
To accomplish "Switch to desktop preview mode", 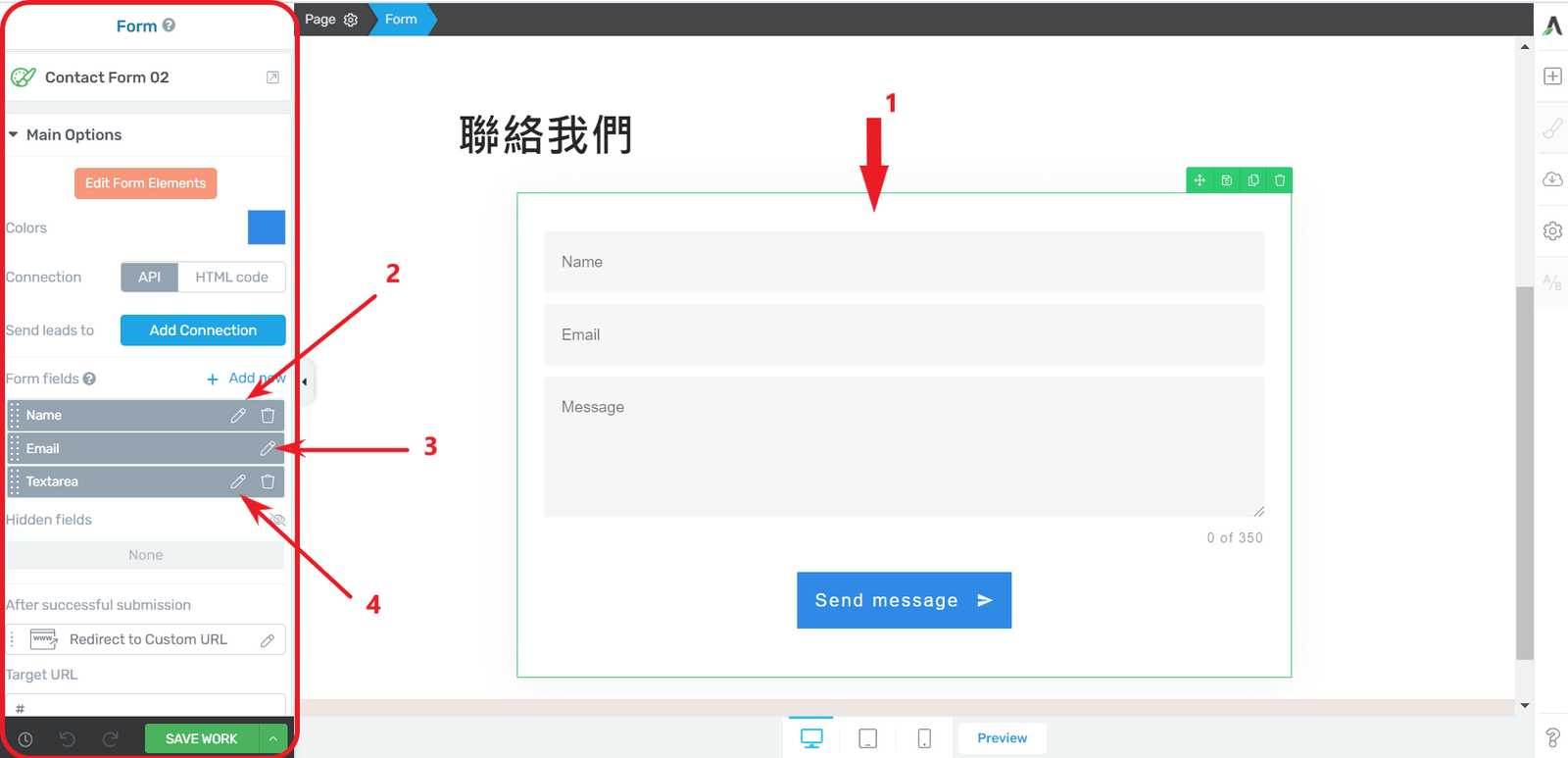I will (x=811, y=738).
